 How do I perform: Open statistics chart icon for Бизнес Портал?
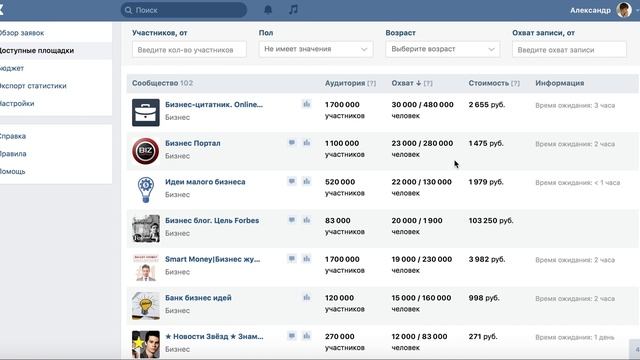tap(307, 143)
